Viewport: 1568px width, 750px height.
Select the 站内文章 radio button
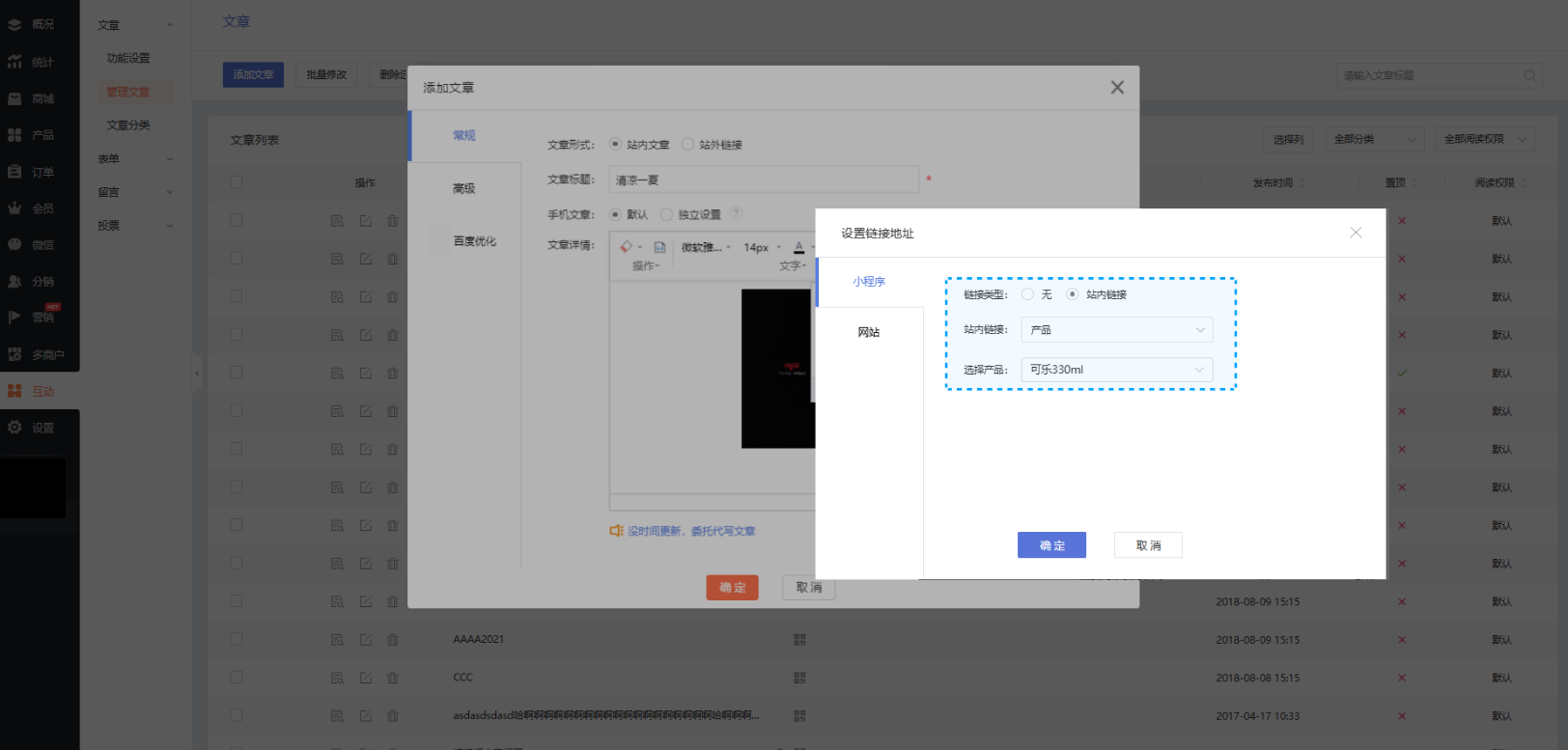tap(615, 144)
